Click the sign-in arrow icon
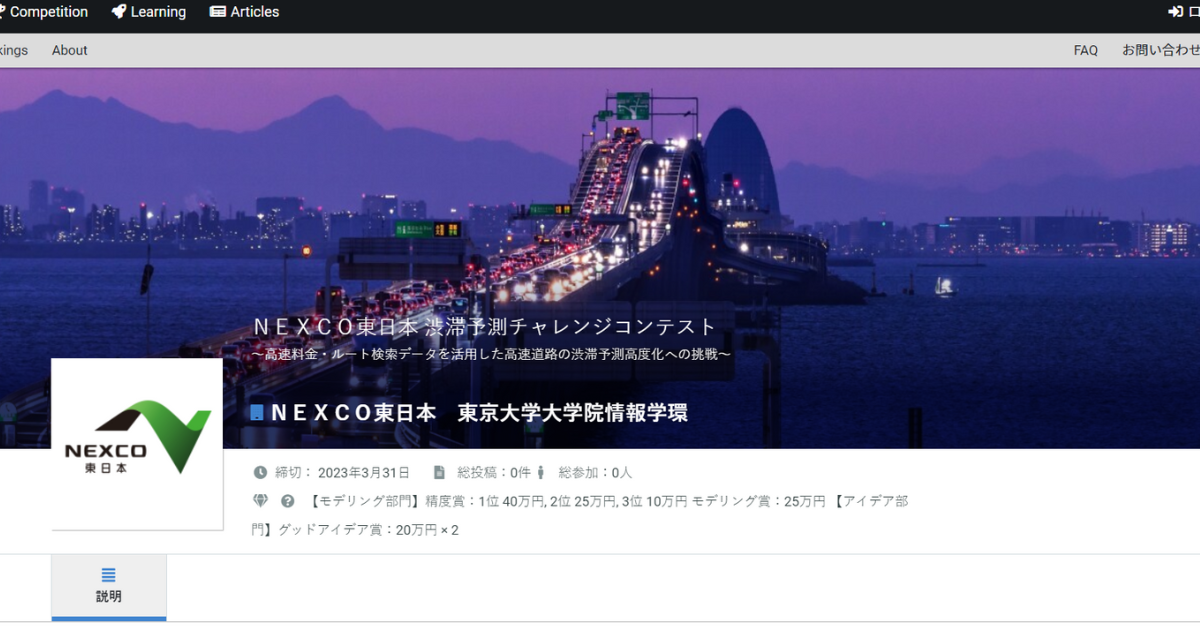This screenshot has width=1200, height=630. click(x=1176, y=12)
